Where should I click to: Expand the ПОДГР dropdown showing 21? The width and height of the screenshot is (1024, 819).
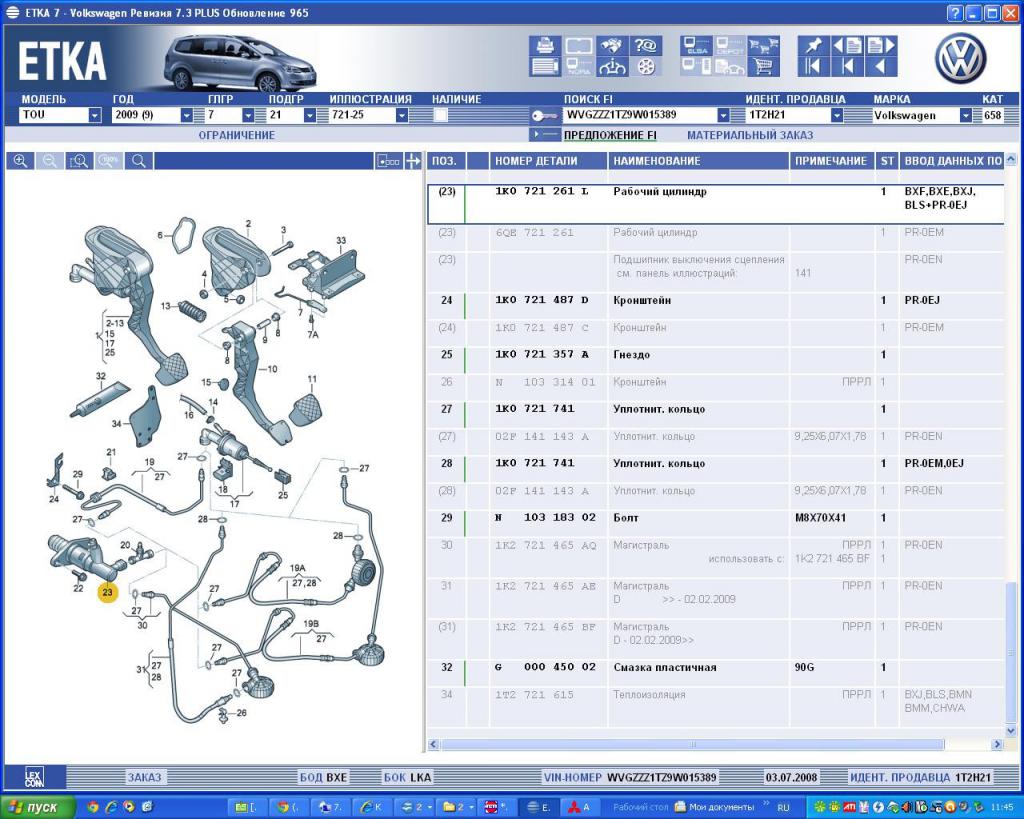pyautogui.click(x=310, y=115)
